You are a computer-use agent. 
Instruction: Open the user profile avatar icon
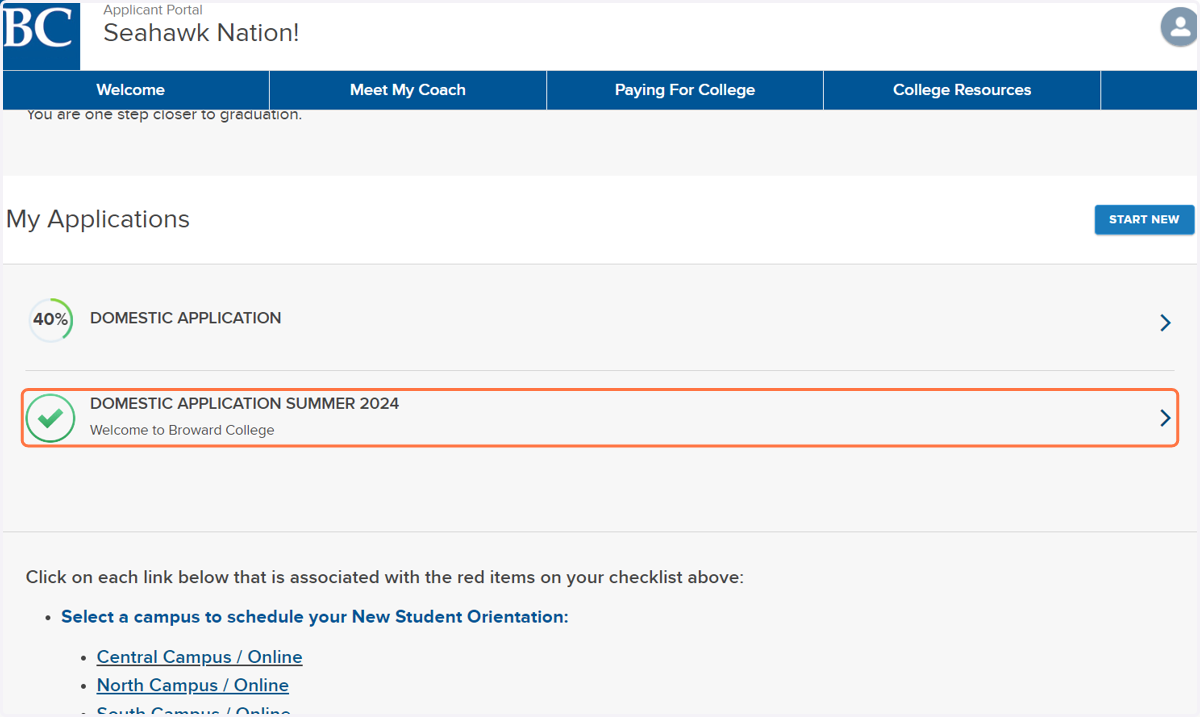click(1180, 27)
